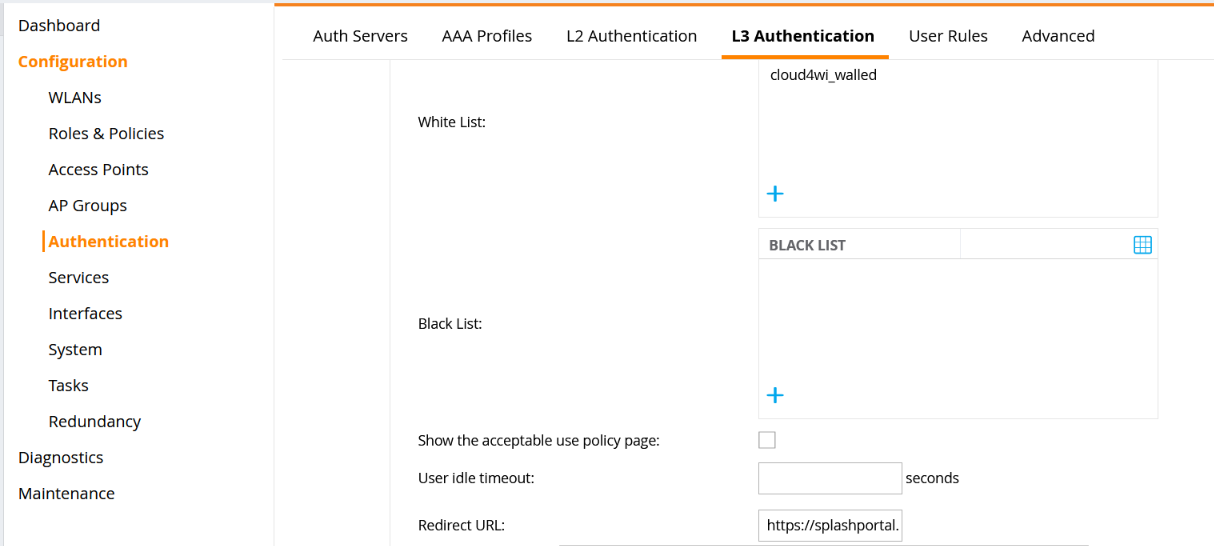
Task: Expand the Diagnostics section
Action: click(61, 457)
